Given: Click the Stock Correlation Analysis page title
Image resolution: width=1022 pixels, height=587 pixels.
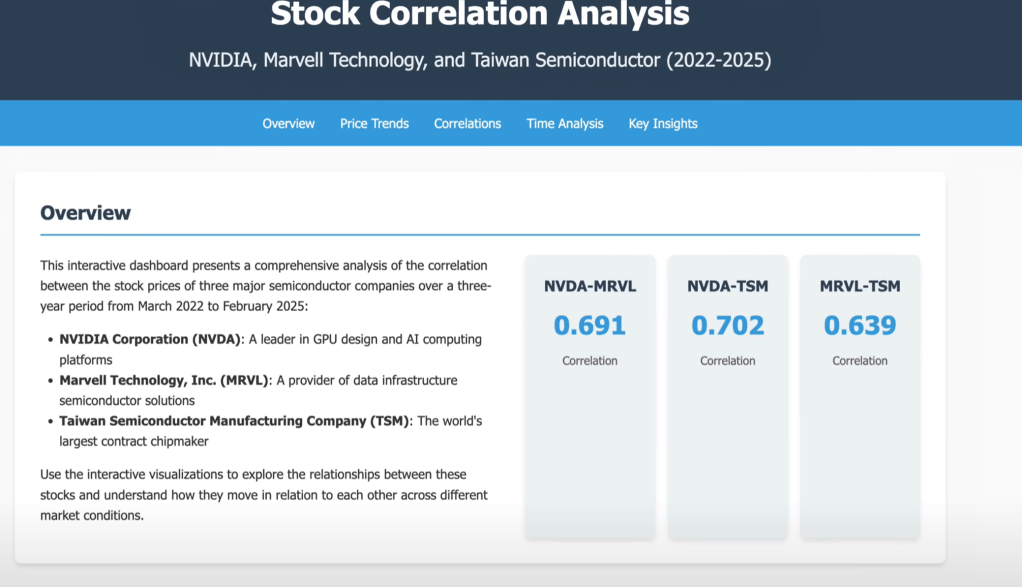Looking at the screenshot, I should (480, 15).
